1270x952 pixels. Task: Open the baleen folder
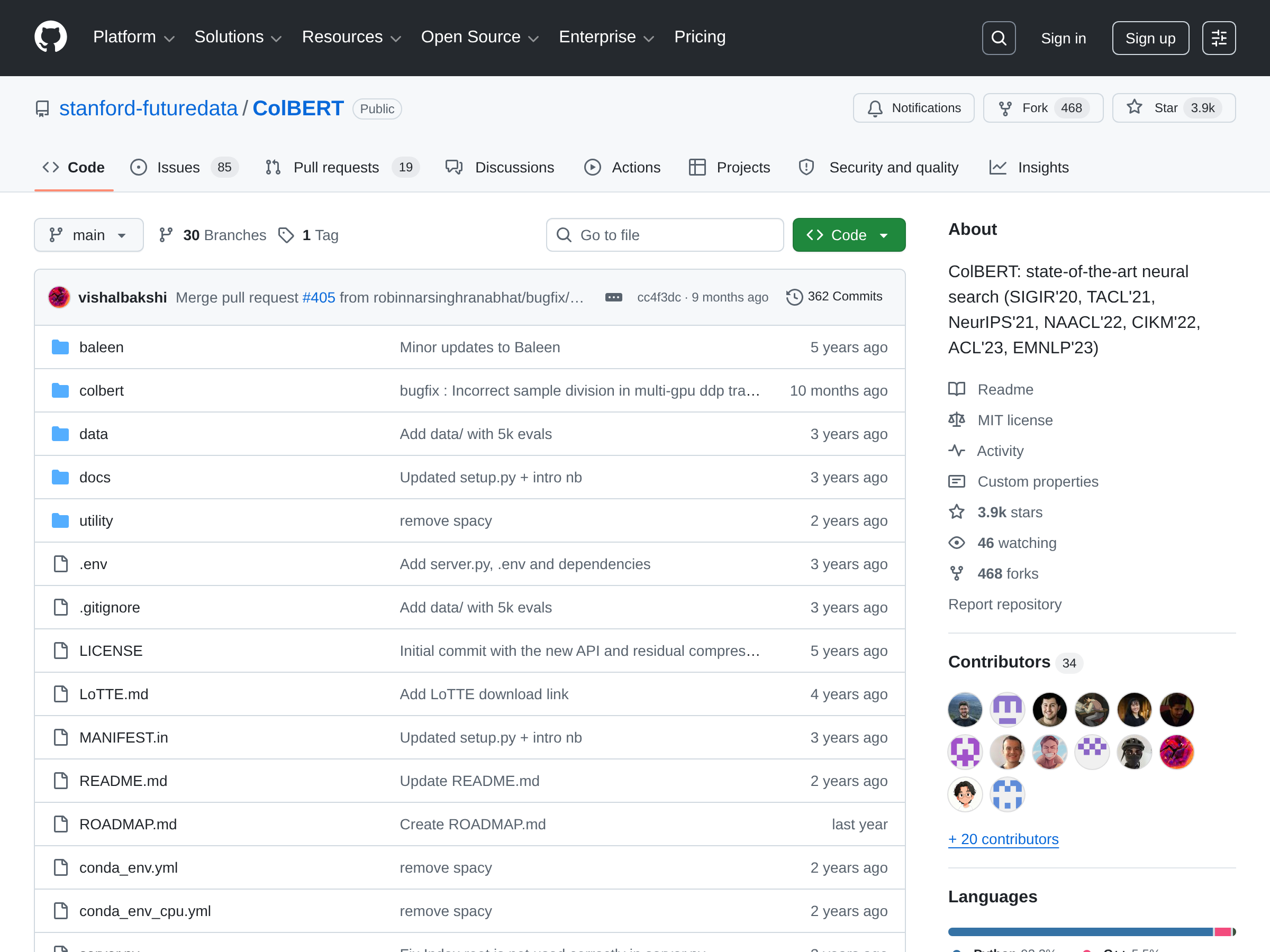tap(101, 347)
